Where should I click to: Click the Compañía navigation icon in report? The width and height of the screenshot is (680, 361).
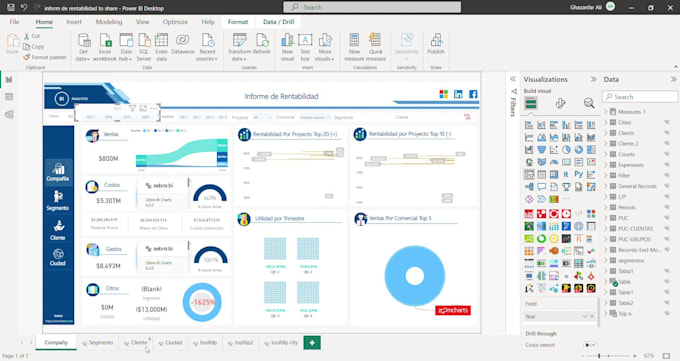[x=58, y=172]
